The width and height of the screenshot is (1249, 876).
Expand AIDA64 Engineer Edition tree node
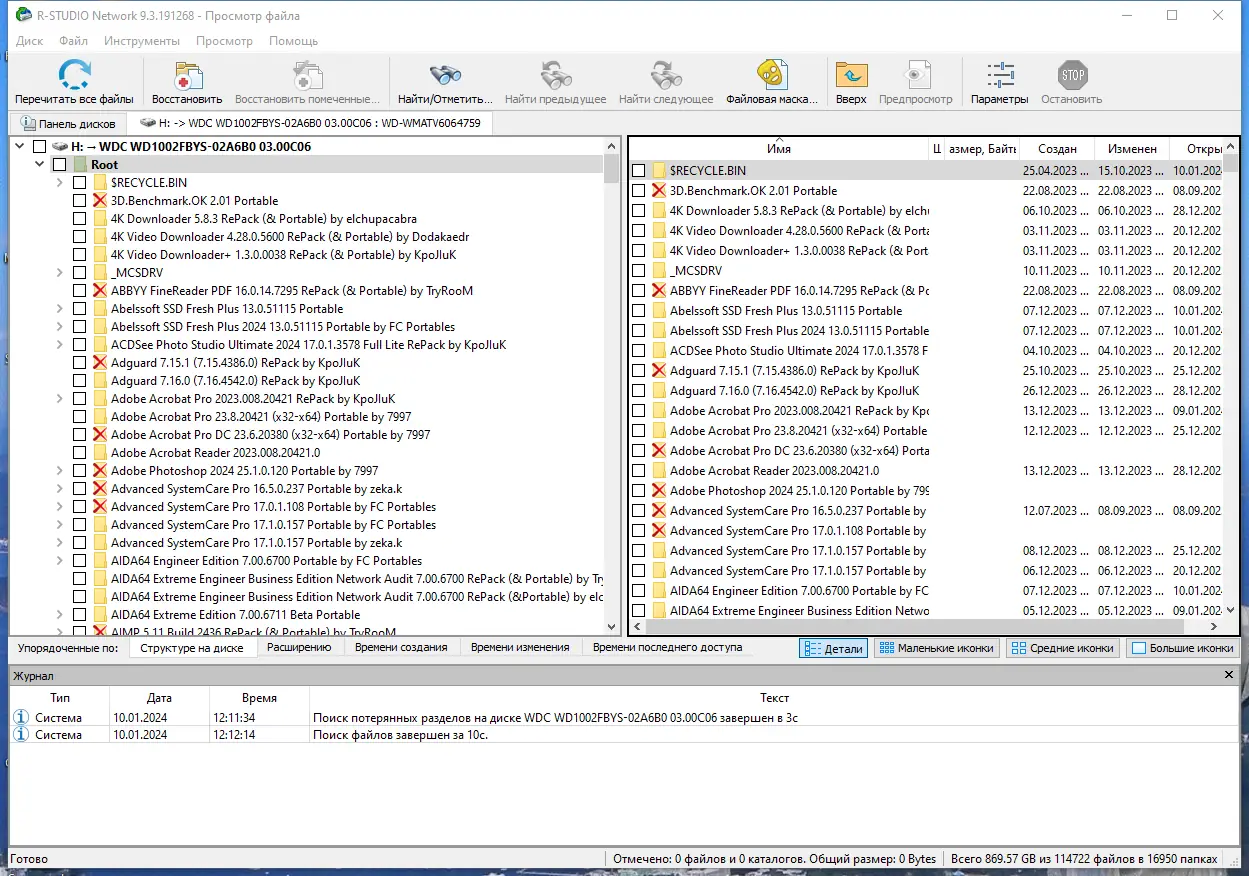61,561
